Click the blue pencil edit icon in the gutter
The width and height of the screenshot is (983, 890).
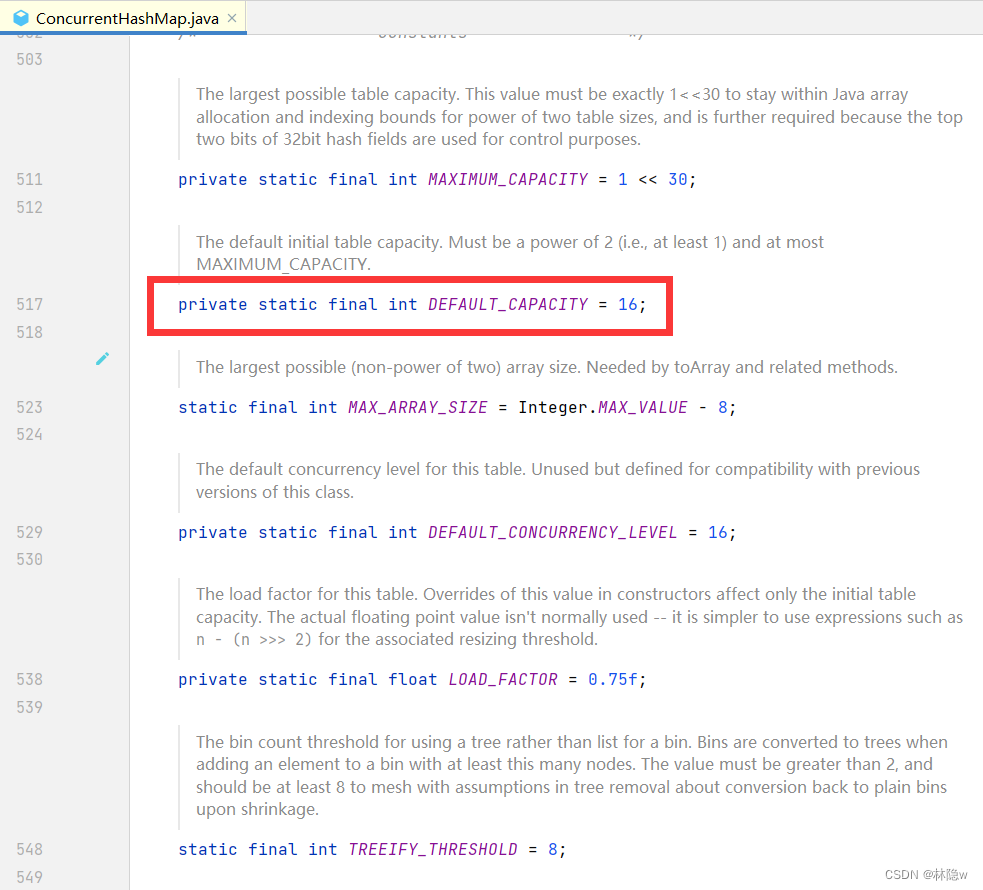point(102,358)
